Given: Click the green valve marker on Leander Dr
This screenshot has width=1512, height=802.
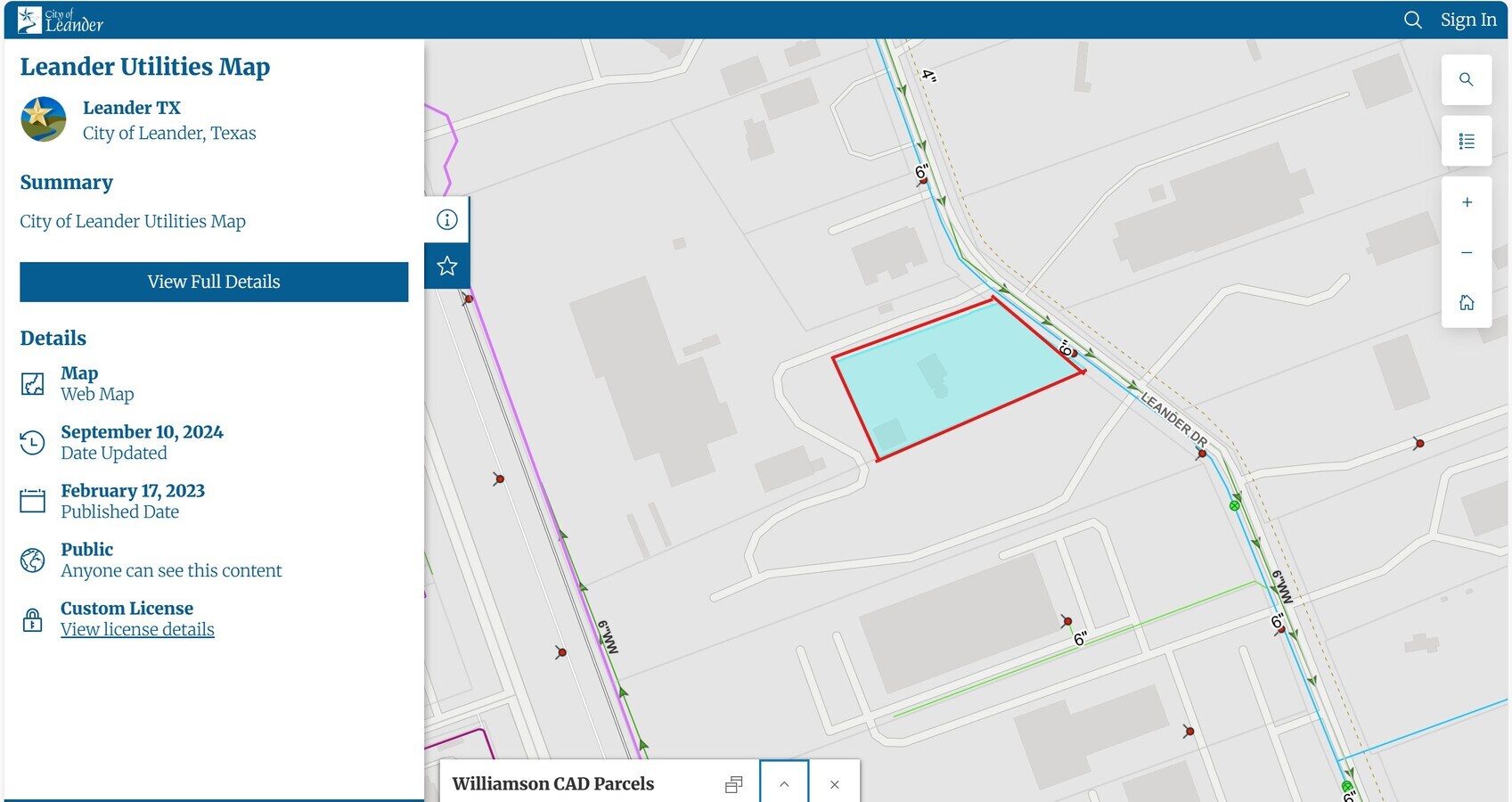Looking at the screenshot, I should click(x=1235, y=505).
